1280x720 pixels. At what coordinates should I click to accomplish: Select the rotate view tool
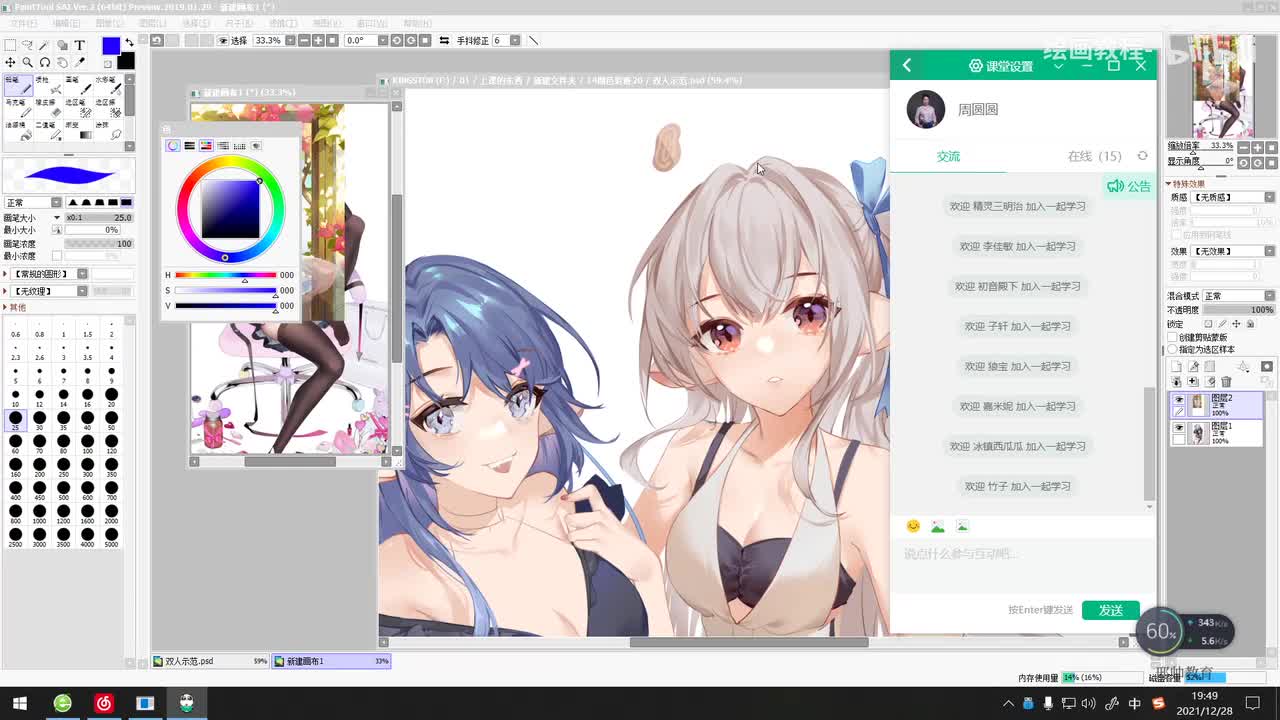(44, 62)
